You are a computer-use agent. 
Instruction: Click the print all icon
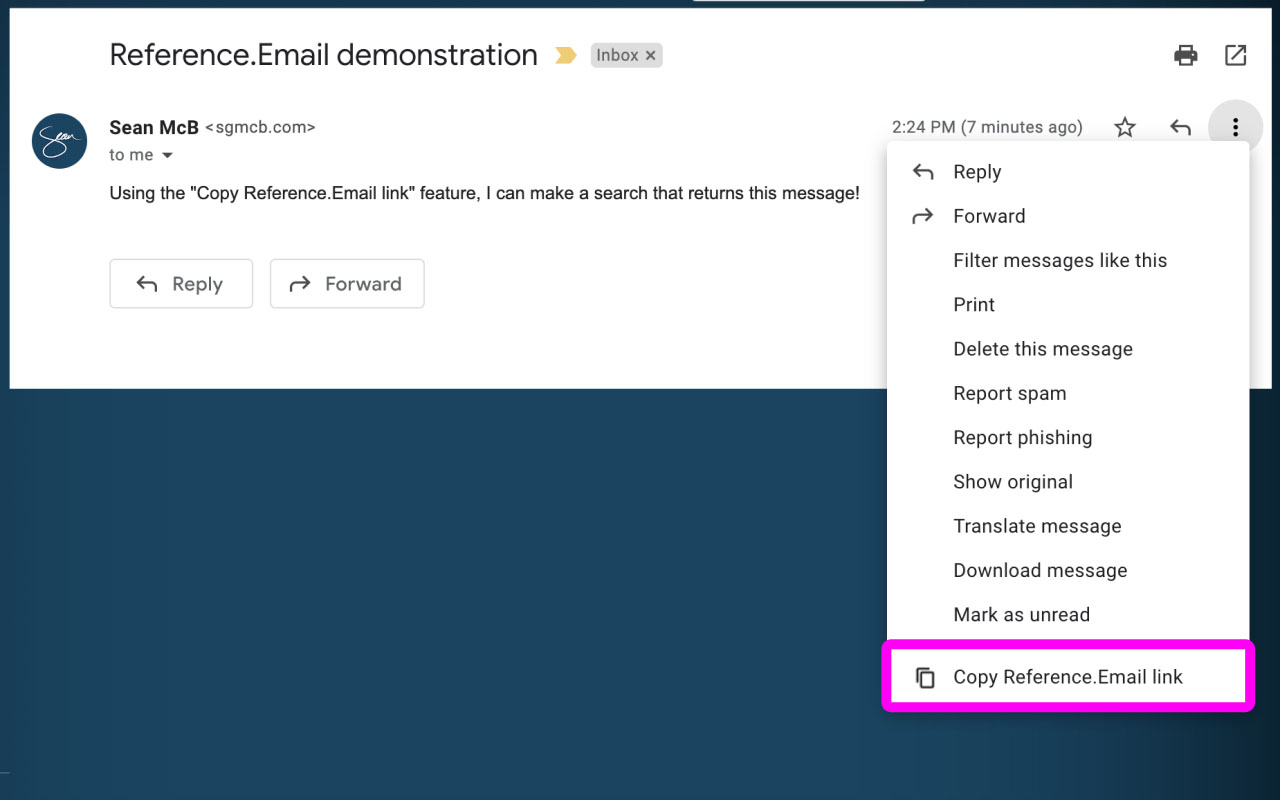[x=1186, y=55]
